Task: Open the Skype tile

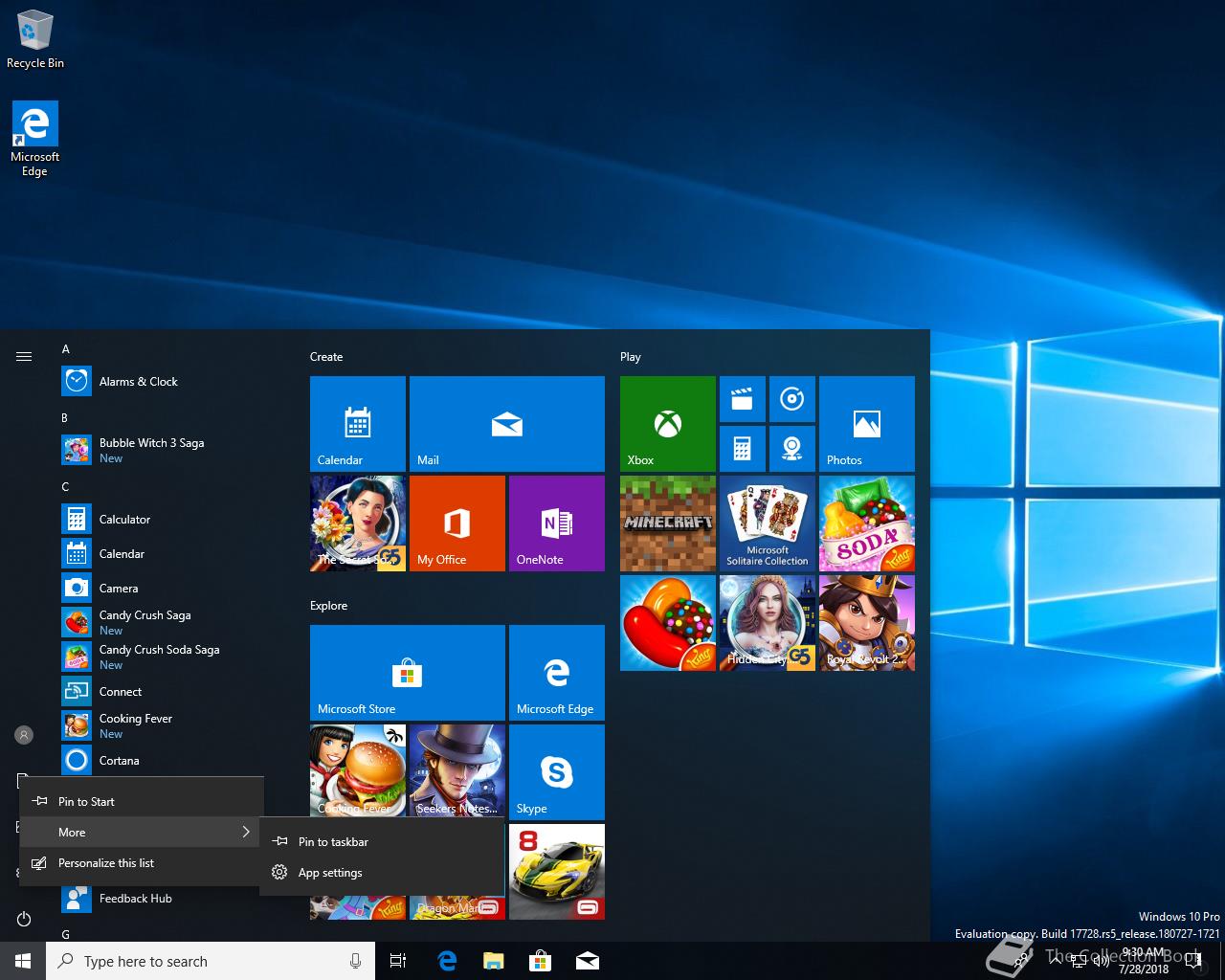Action: point(557,772)
